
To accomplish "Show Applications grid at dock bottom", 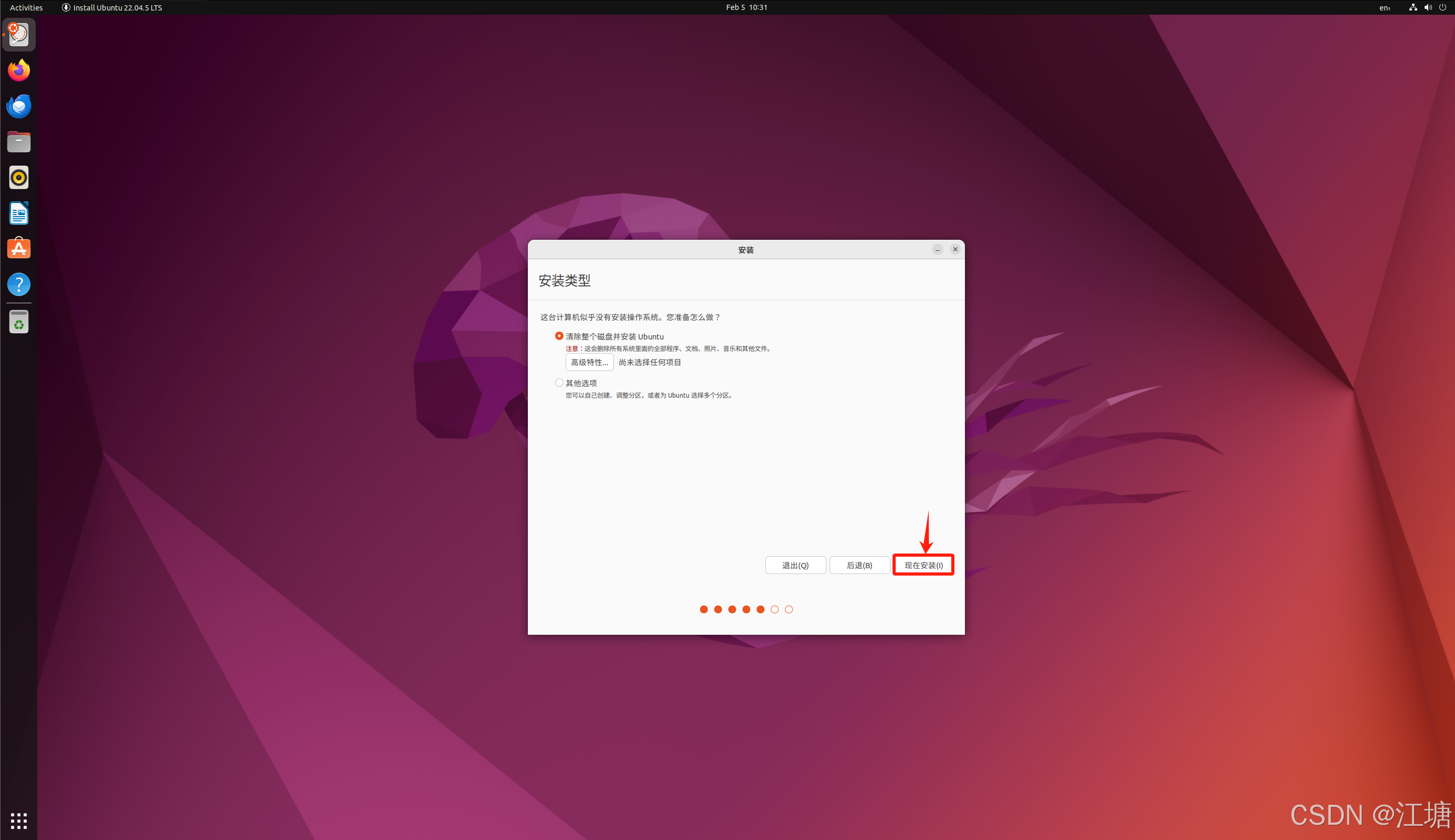I will coord(18,821).
